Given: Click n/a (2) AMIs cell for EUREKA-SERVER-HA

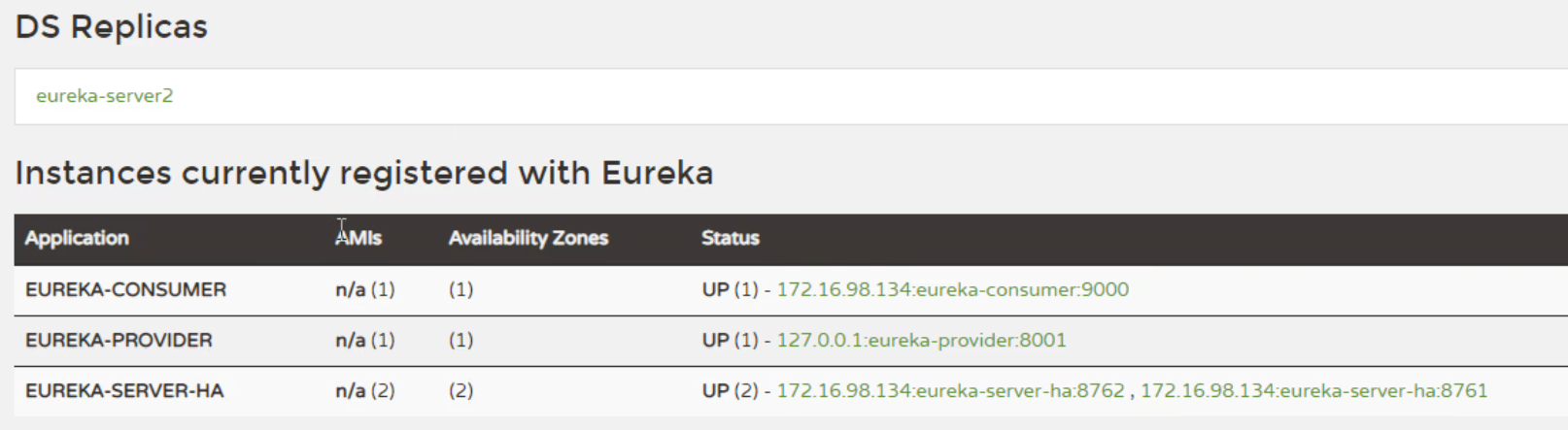Looking at the screenshot, I should point(365,390).
